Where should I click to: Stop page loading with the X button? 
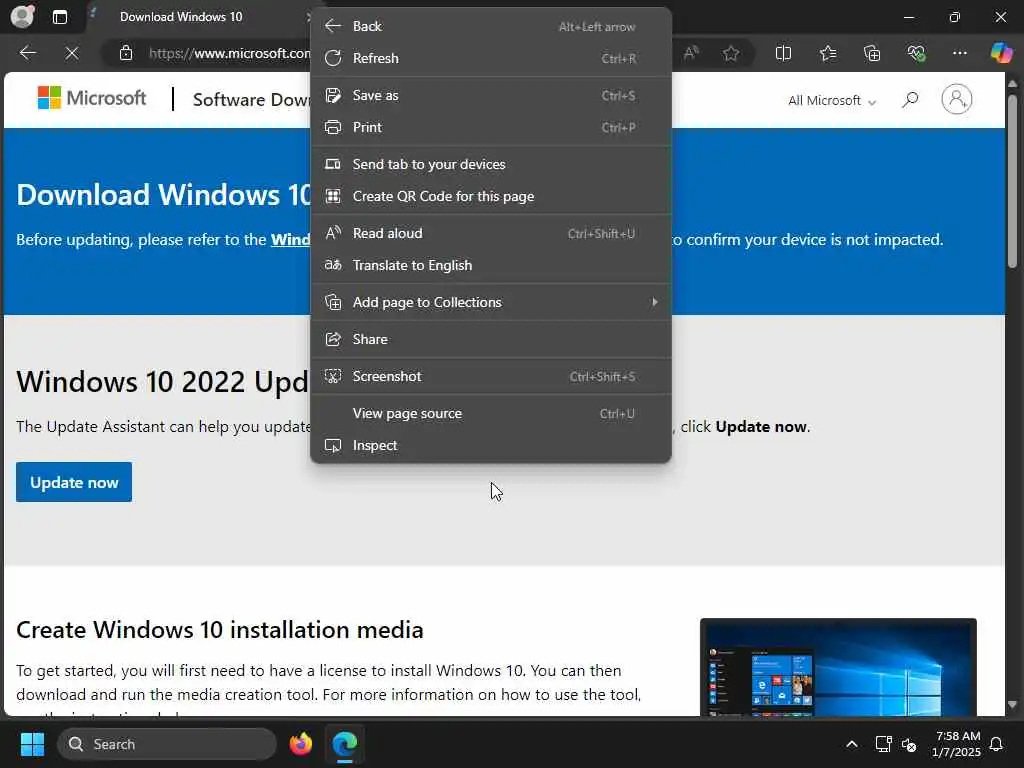[x=72, y=53]
